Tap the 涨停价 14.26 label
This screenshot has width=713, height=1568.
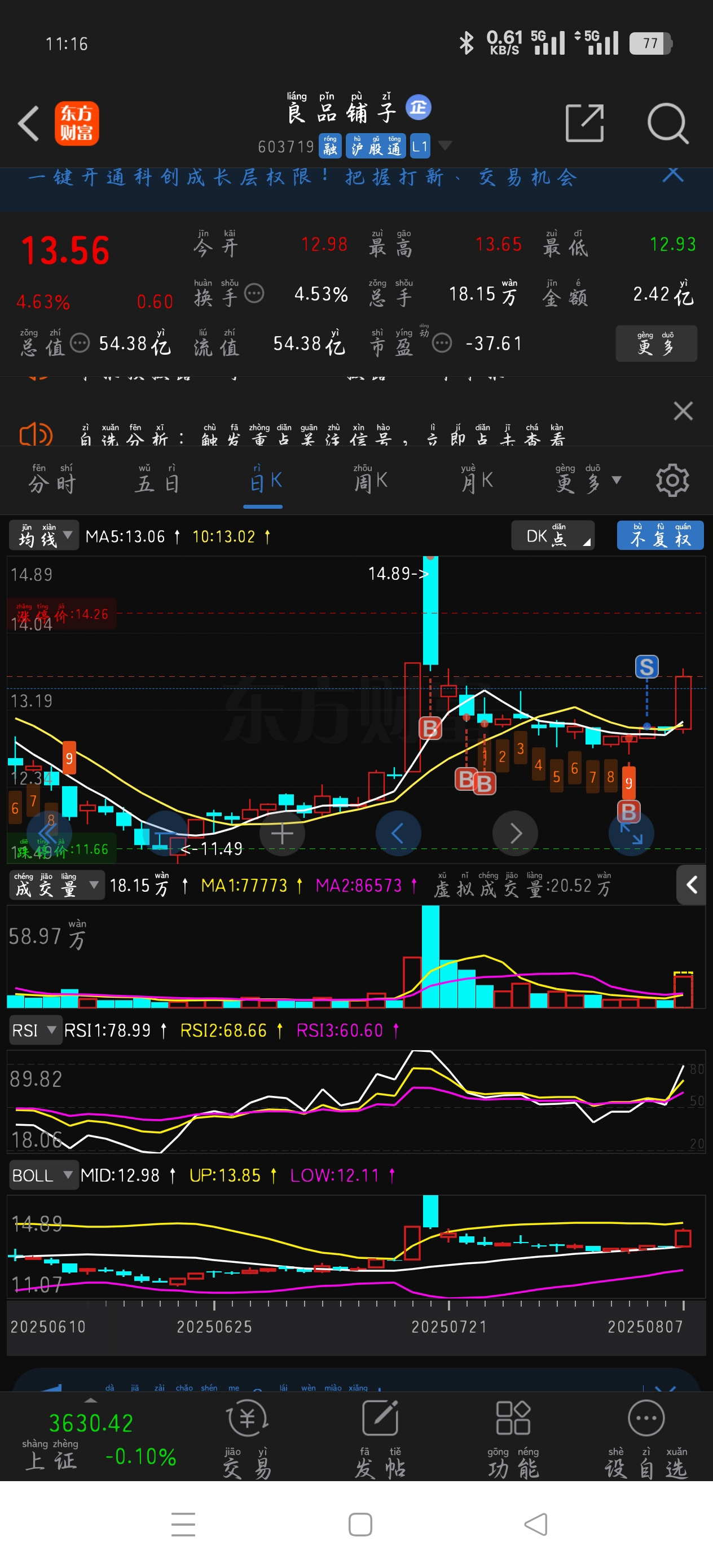[62, 614]
